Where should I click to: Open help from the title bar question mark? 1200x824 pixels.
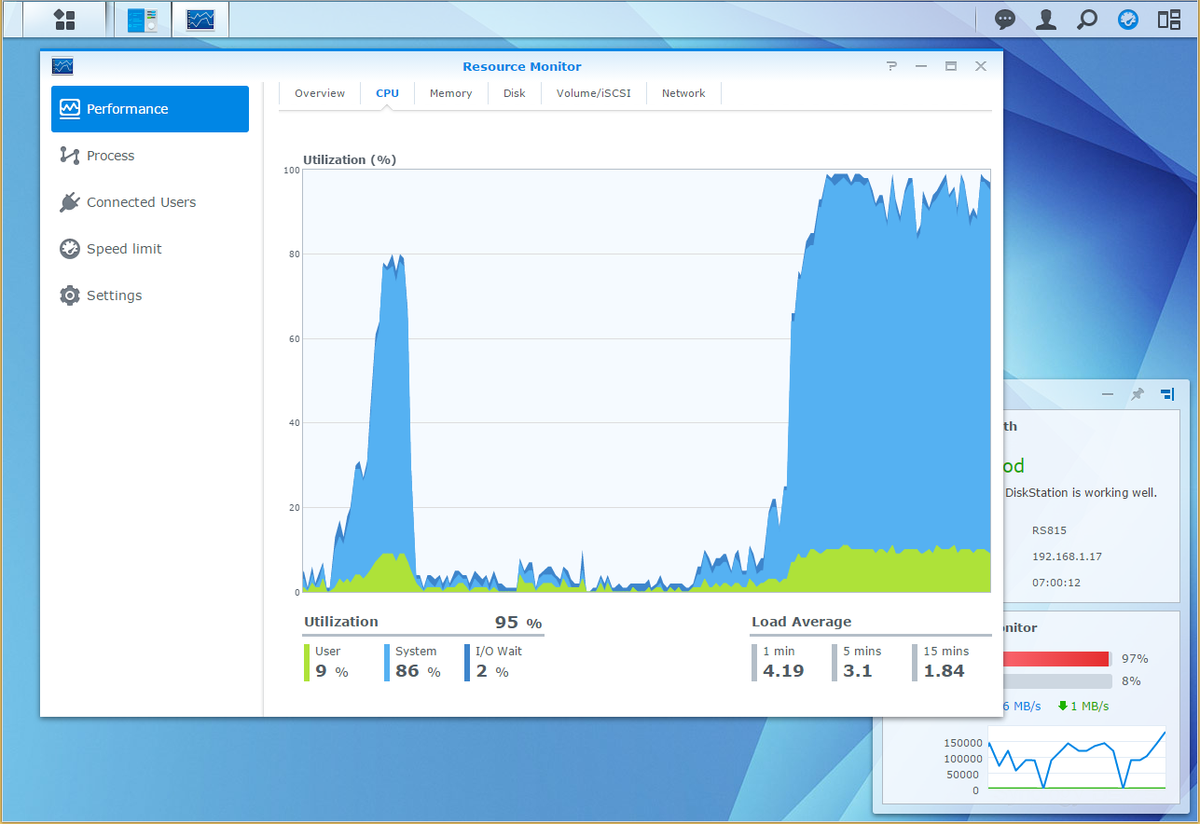pyautogui.click(x=891, y=66)
